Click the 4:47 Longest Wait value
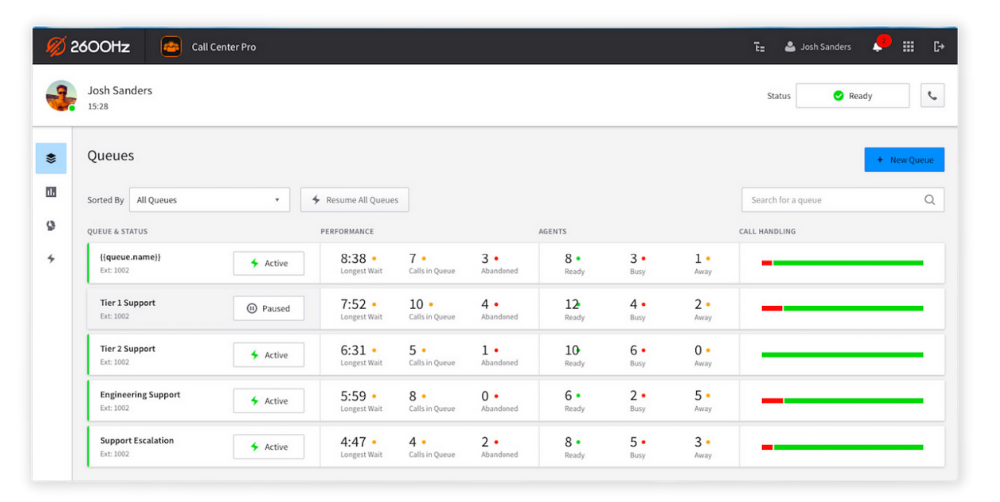The width and height of the screenshot is (1000, 502). click(353, 442)
